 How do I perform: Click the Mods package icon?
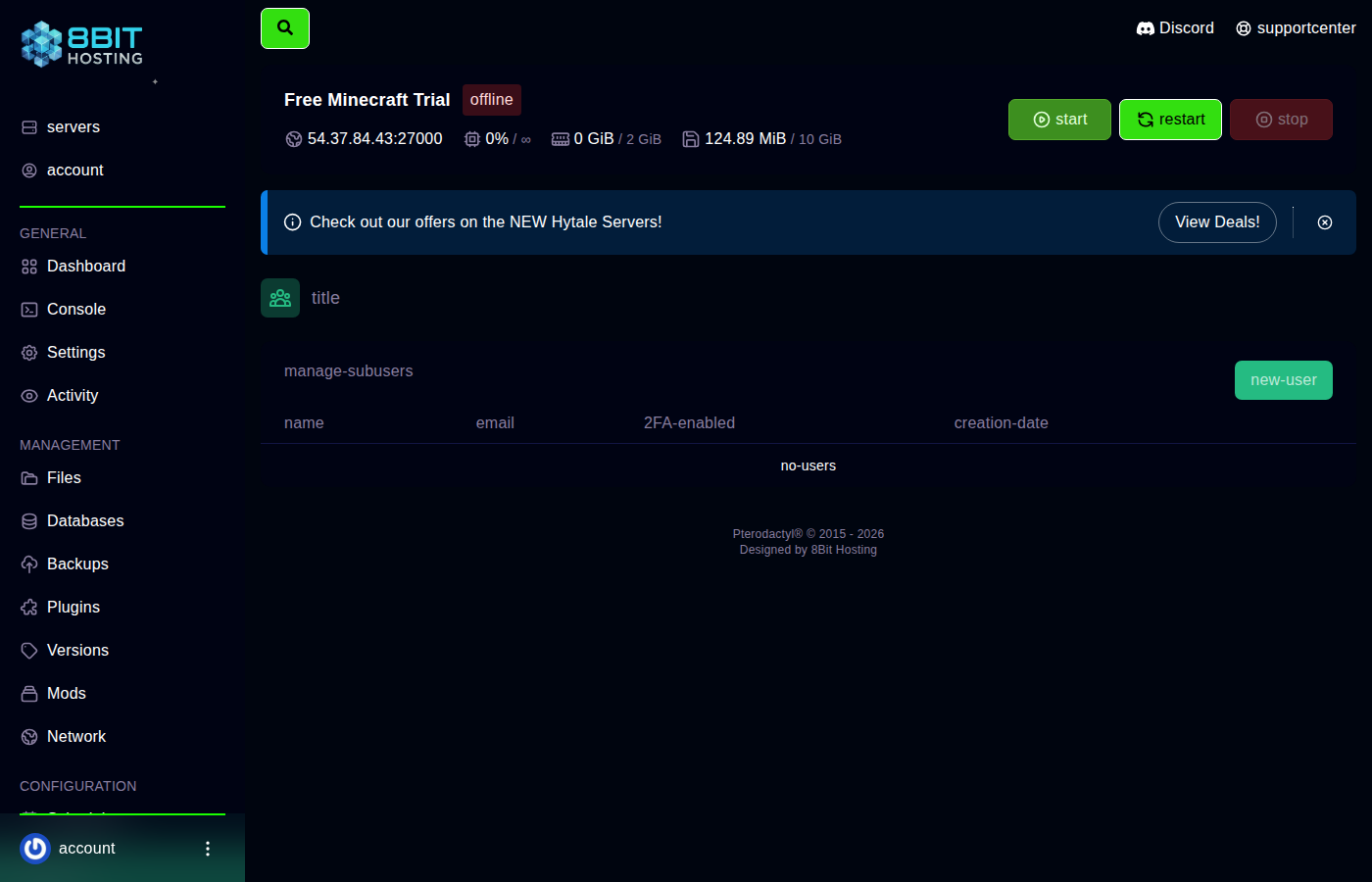[29, 694]
